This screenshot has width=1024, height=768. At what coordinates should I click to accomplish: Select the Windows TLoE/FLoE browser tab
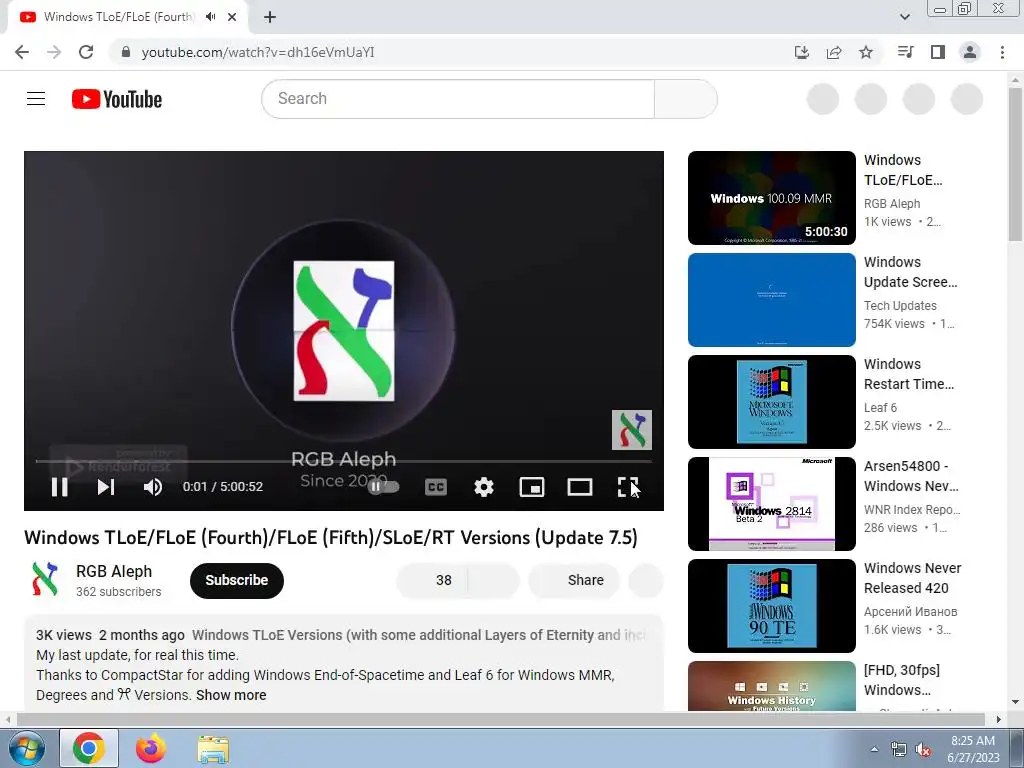(x=118, y=17)
